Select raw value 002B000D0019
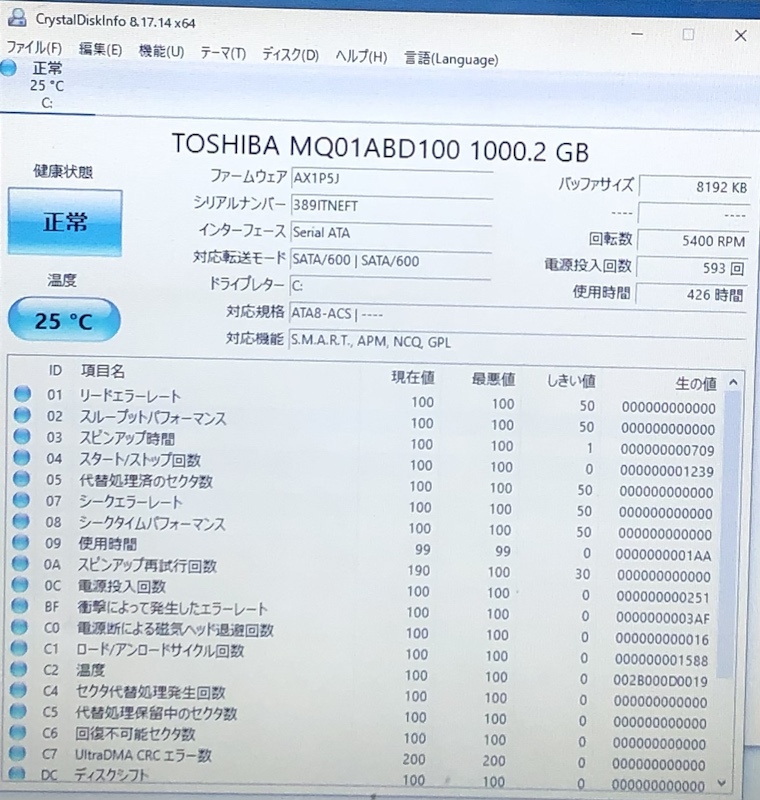Viewport: 760px width, 800px height. [x=661, y=681]
